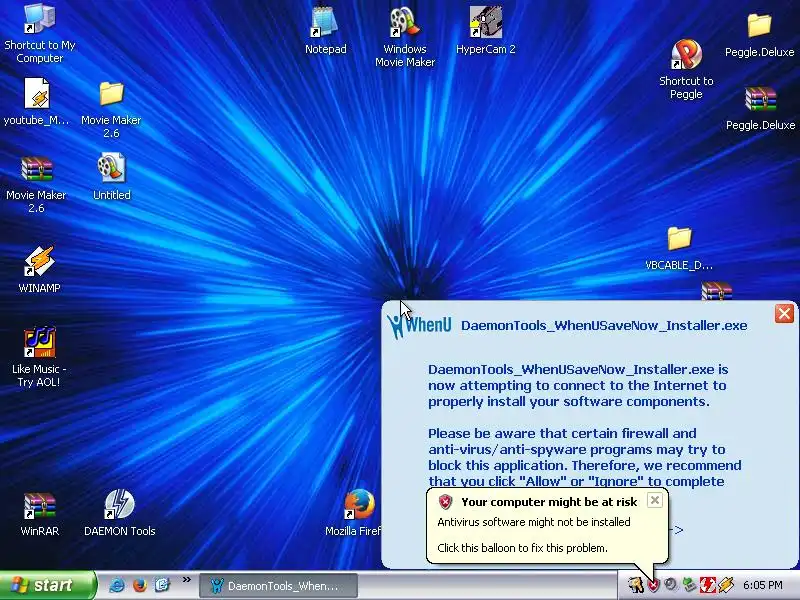
Task: Click the AIM running man tray icon
Action: tap(635, 585)
